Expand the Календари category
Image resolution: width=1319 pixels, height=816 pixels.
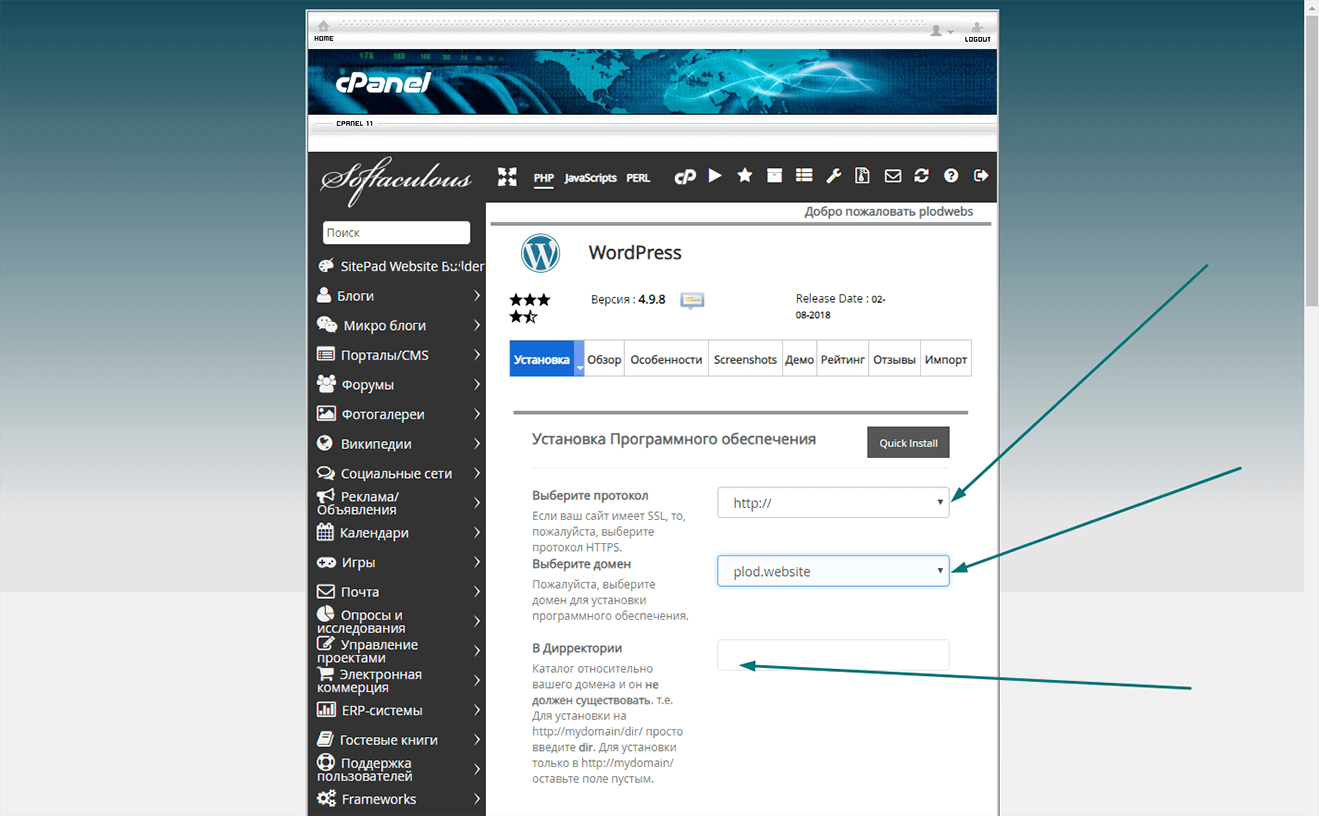(399, 533)
